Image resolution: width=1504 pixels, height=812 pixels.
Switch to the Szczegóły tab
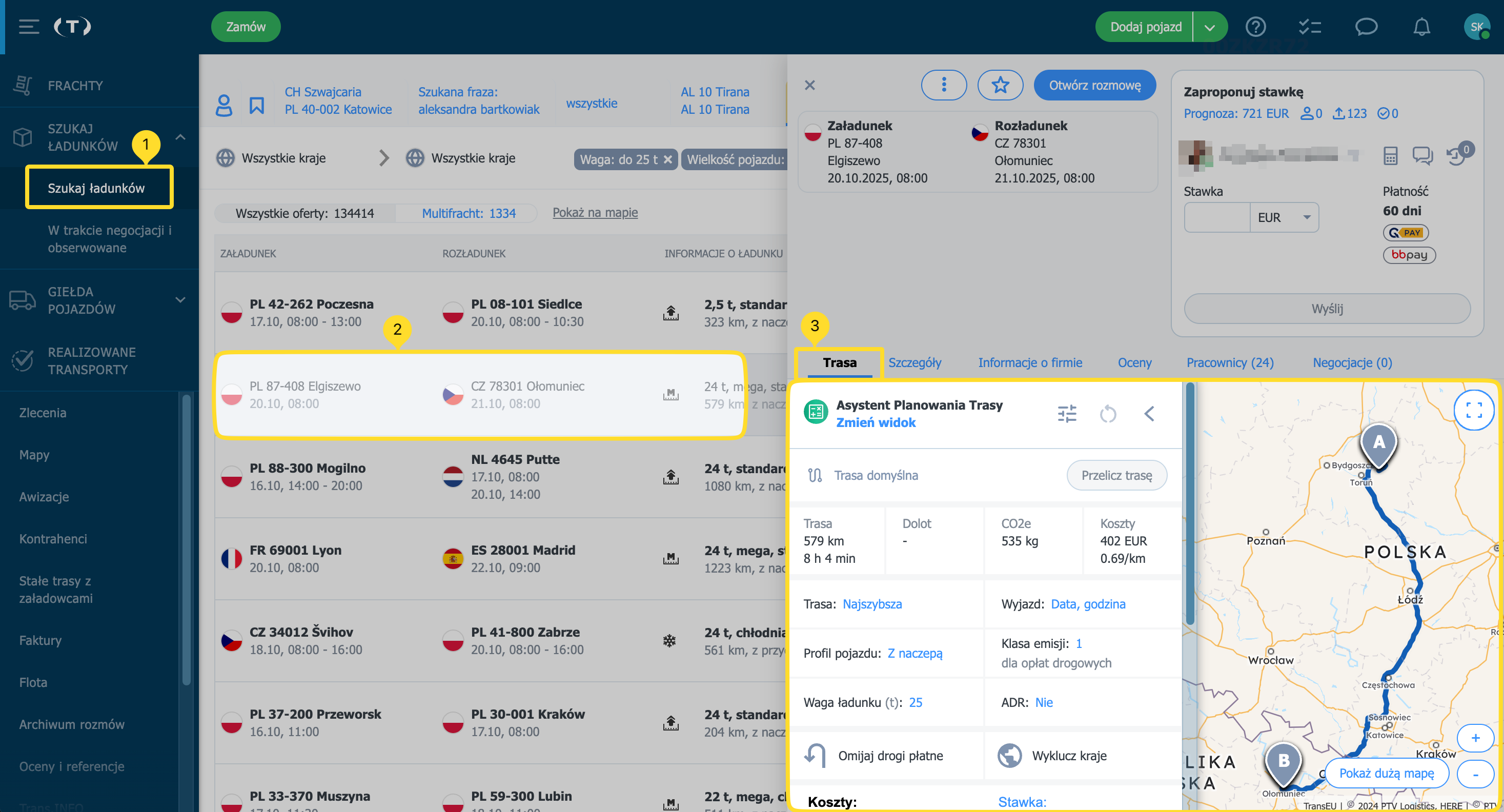(914, 362)
